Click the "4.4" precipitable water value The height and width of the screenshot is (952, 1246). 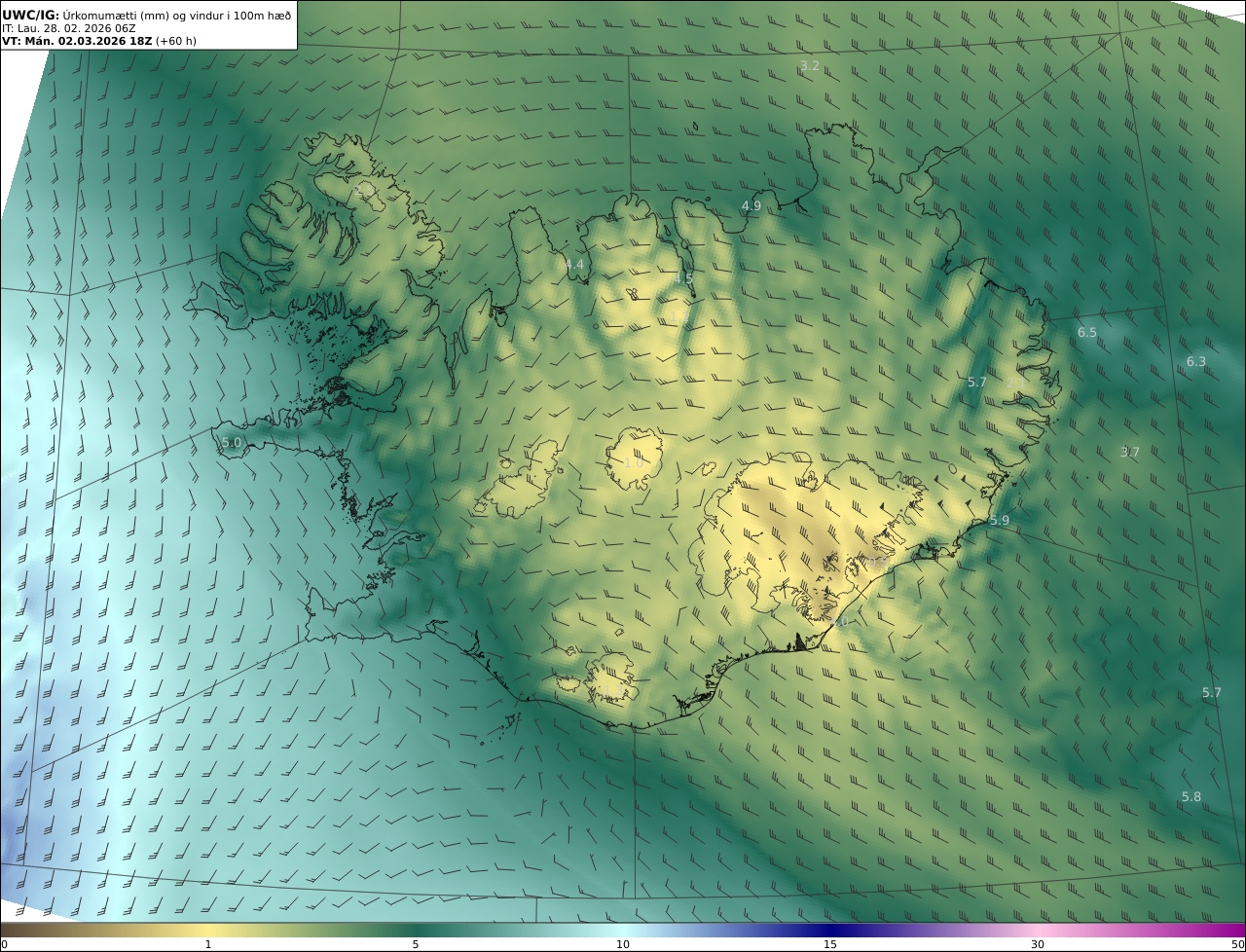point(574,264)
